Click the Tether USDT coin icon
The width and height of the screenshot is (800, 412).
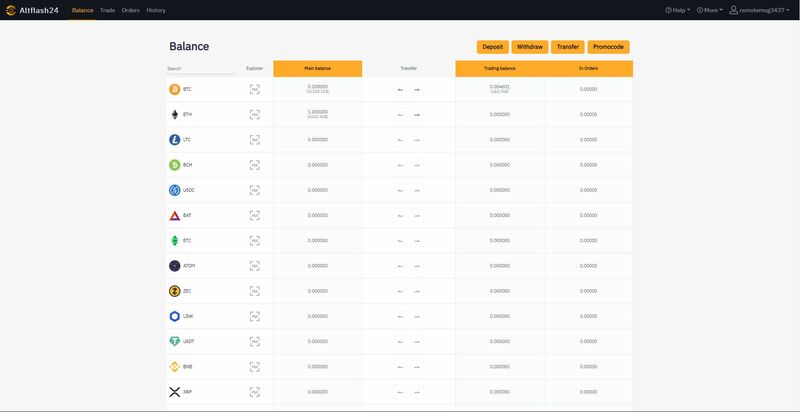[x=174, y=342]
